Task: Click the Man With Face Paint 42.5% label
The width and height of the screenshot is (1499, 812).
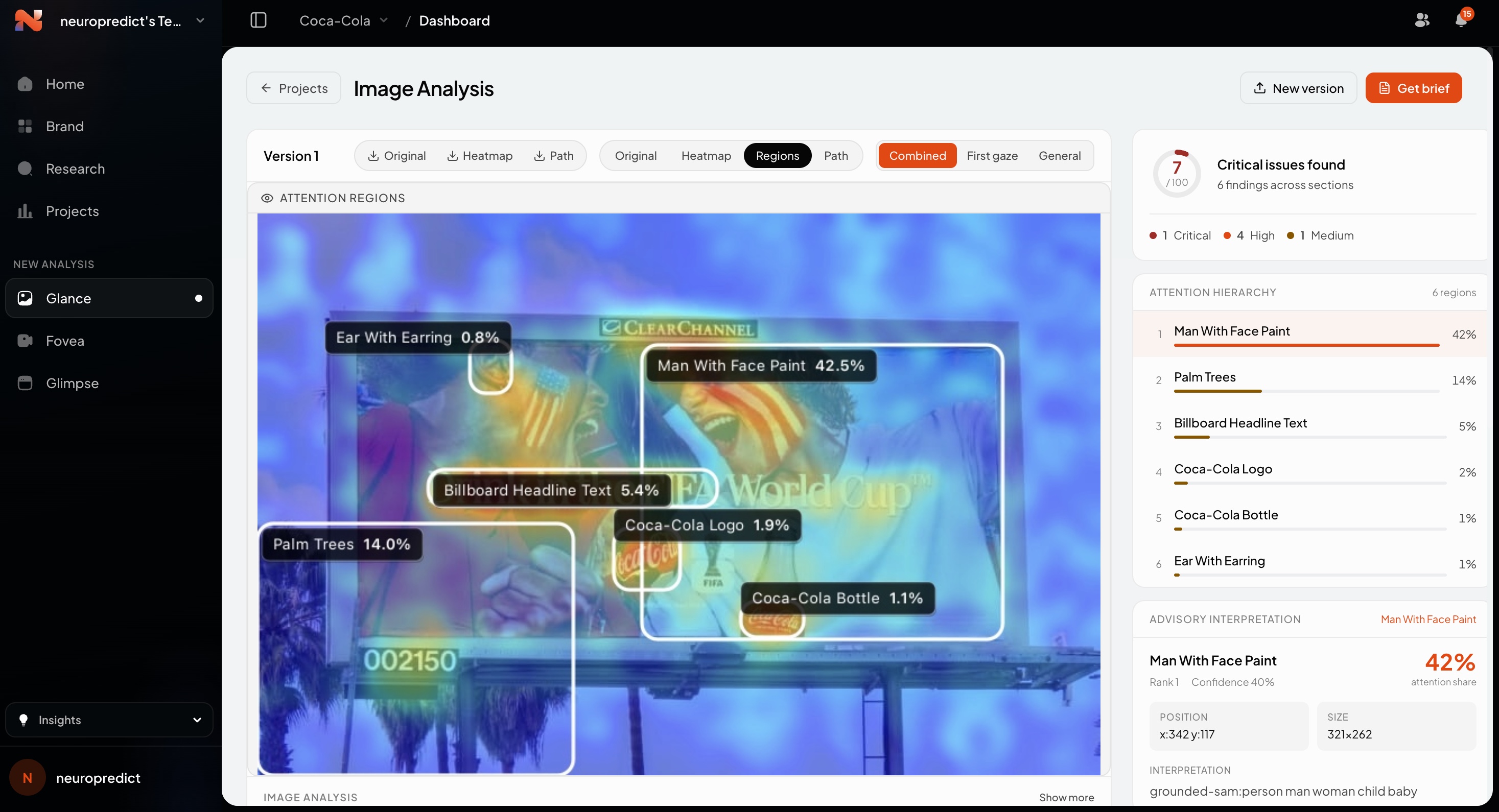Action: [x=761, y=366]
